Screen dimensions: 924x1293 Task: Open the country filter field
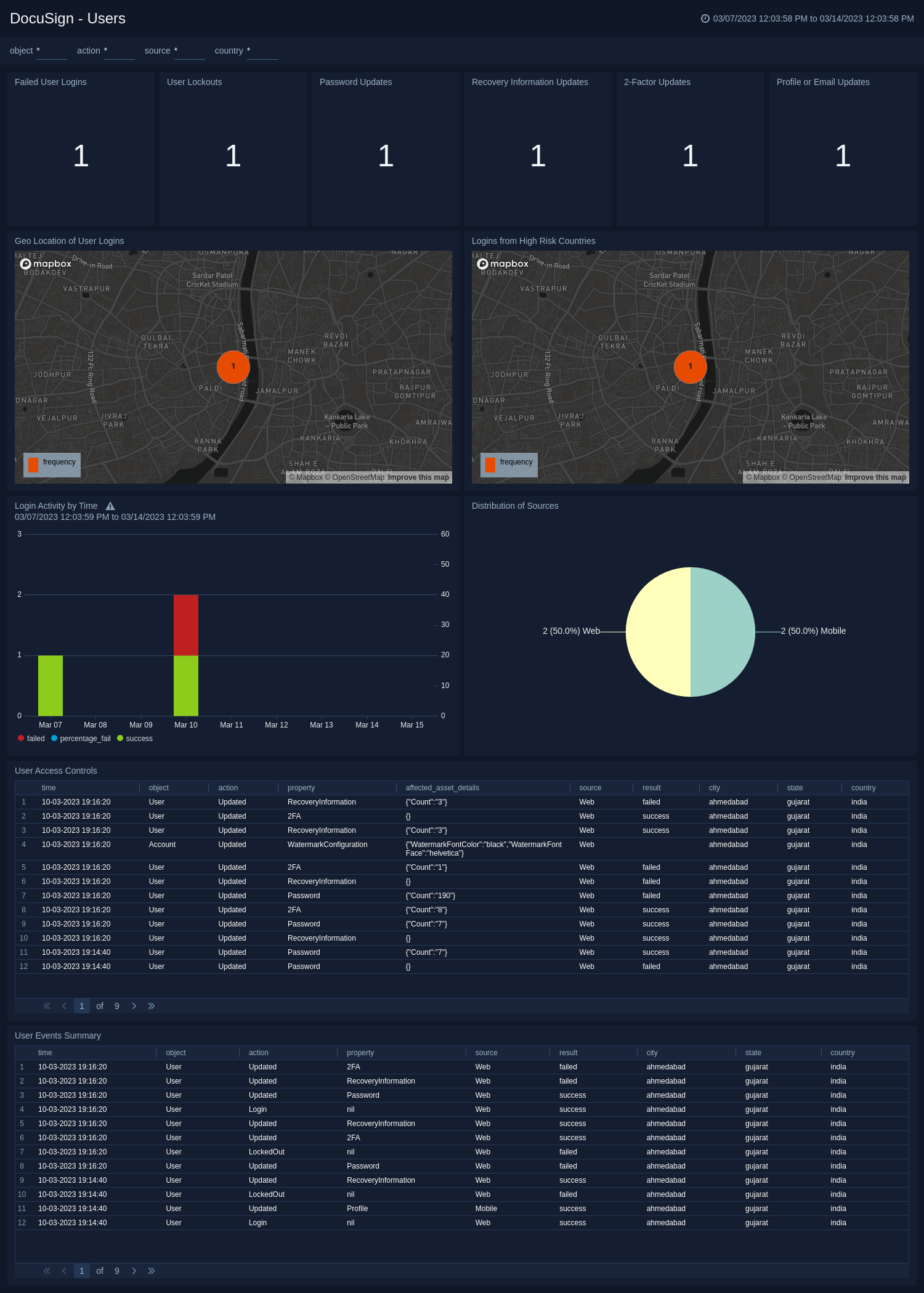click(262, 51)
